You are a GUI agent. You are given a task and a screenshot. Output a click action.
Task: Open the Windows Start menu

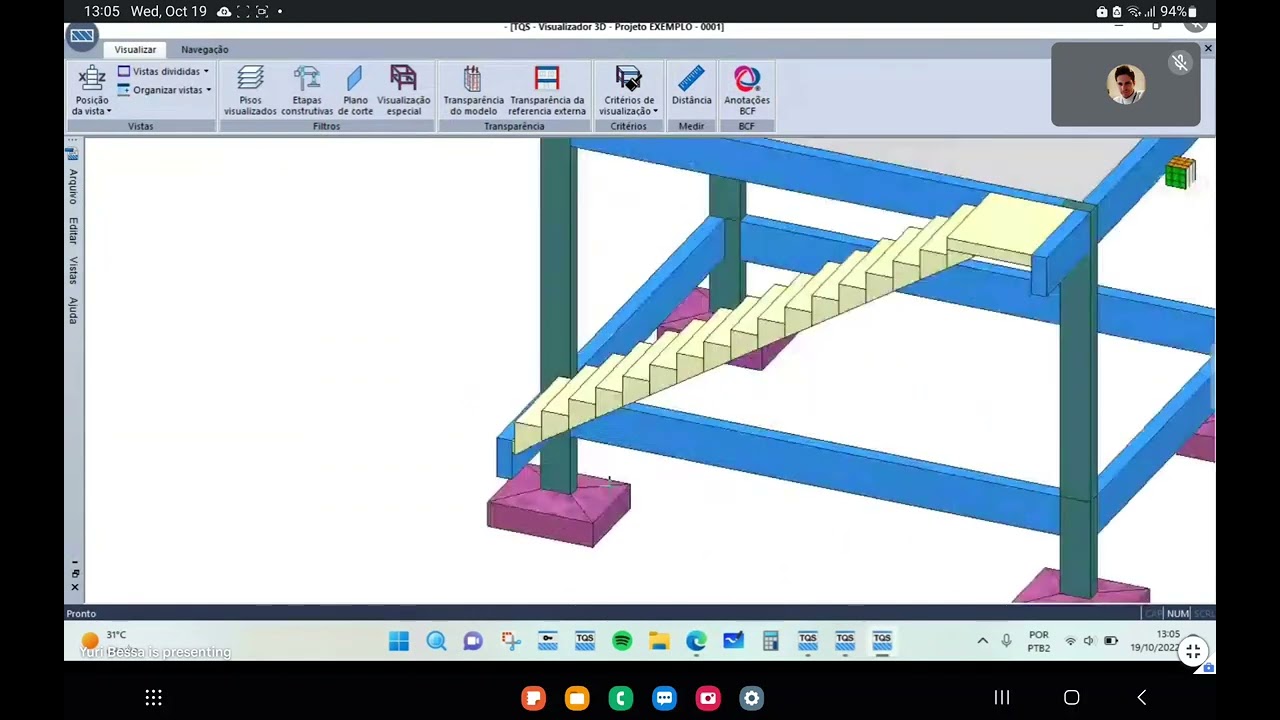[x=399, y=641]
